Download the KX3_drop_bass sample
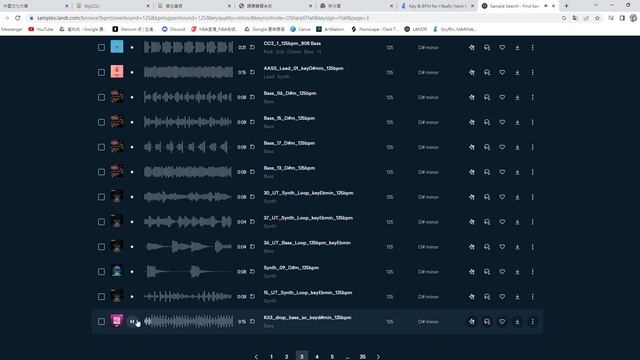 (x=517, y=321)
